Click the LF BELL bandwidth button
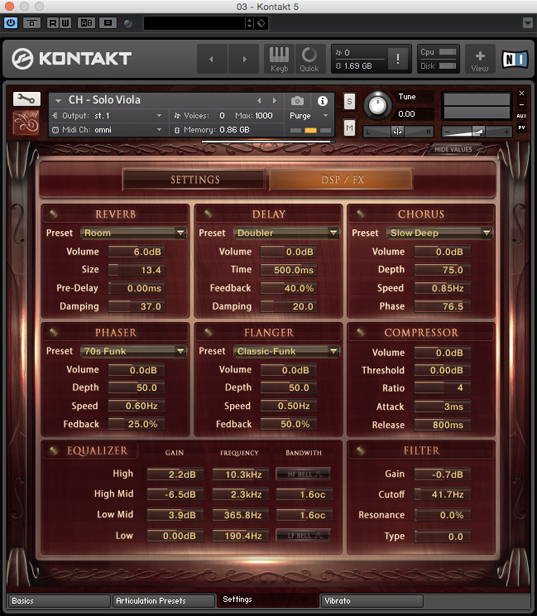Viewport: 537px width, 616px height. (x=303, y=535)
